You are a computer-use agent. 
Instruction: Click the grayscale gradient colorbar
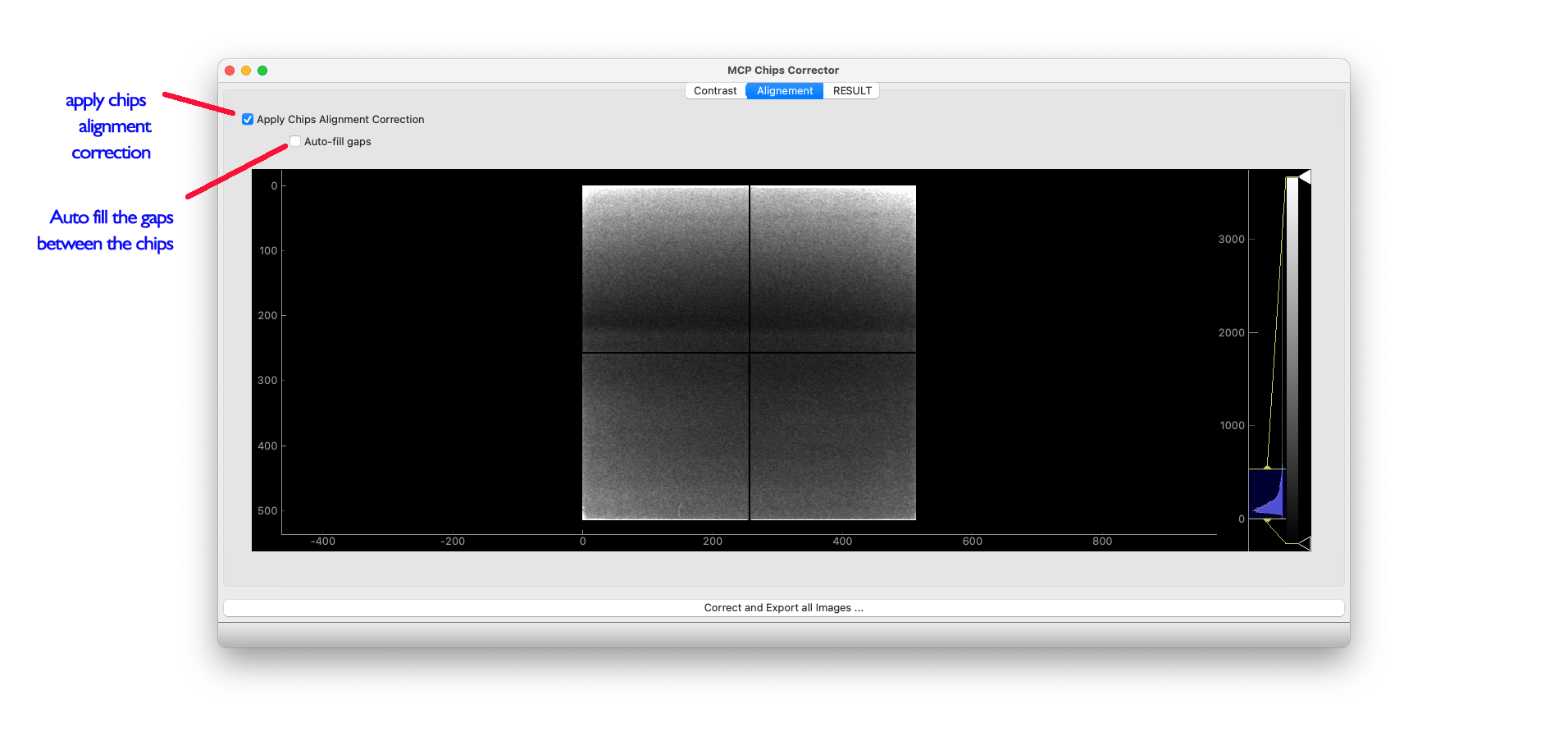[1292, 359]
